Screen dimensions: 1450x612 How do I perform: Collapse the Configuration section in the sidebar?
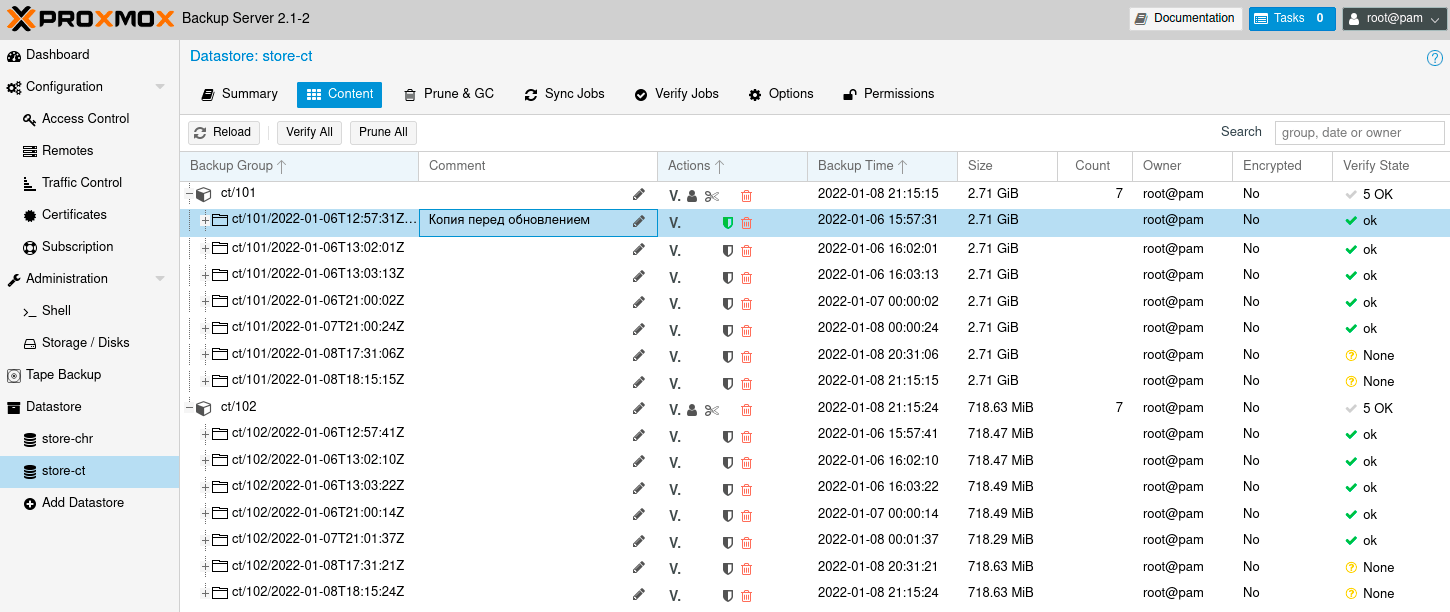click(x=160, y=87)
